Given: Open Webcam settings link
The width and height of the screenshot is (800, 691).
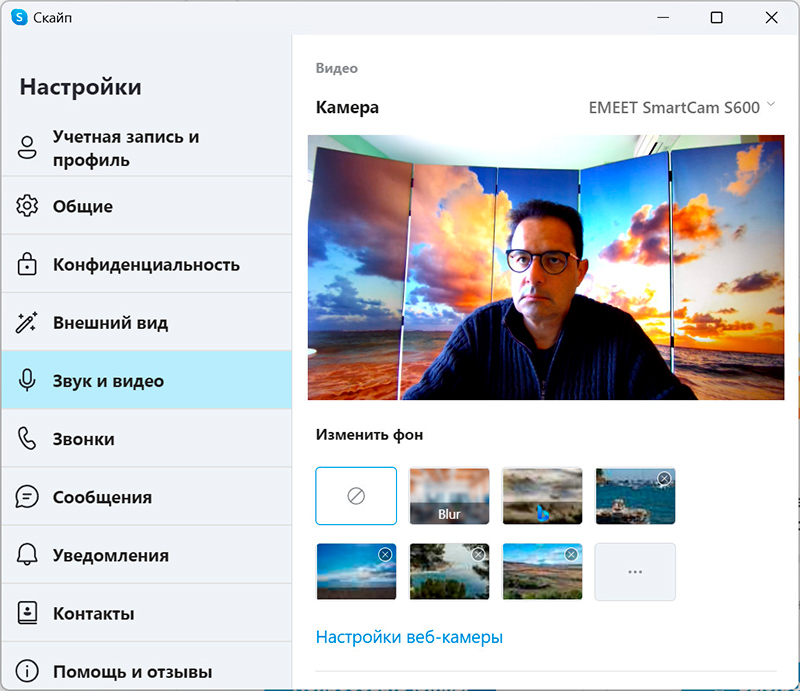Looking at the screenshot, I should click(x=409, y=637).
